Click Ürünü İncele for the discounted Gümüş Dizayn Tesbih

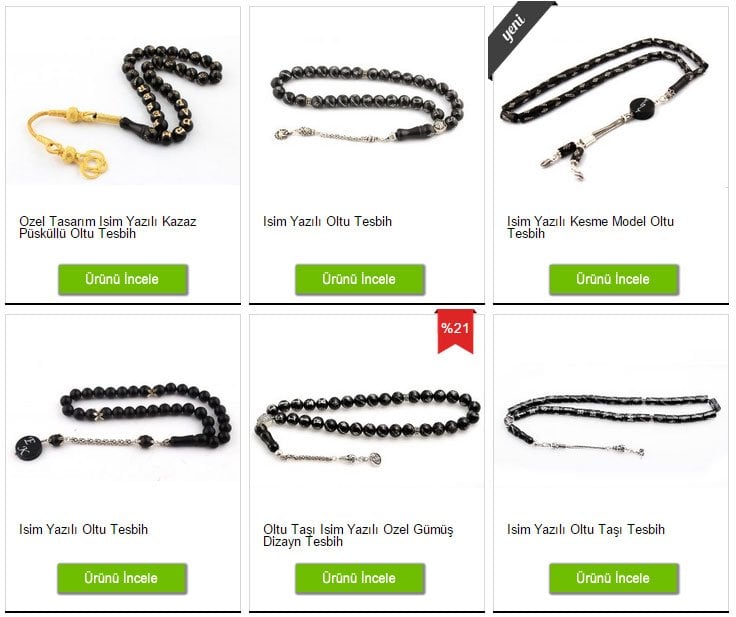coord(360,578)
